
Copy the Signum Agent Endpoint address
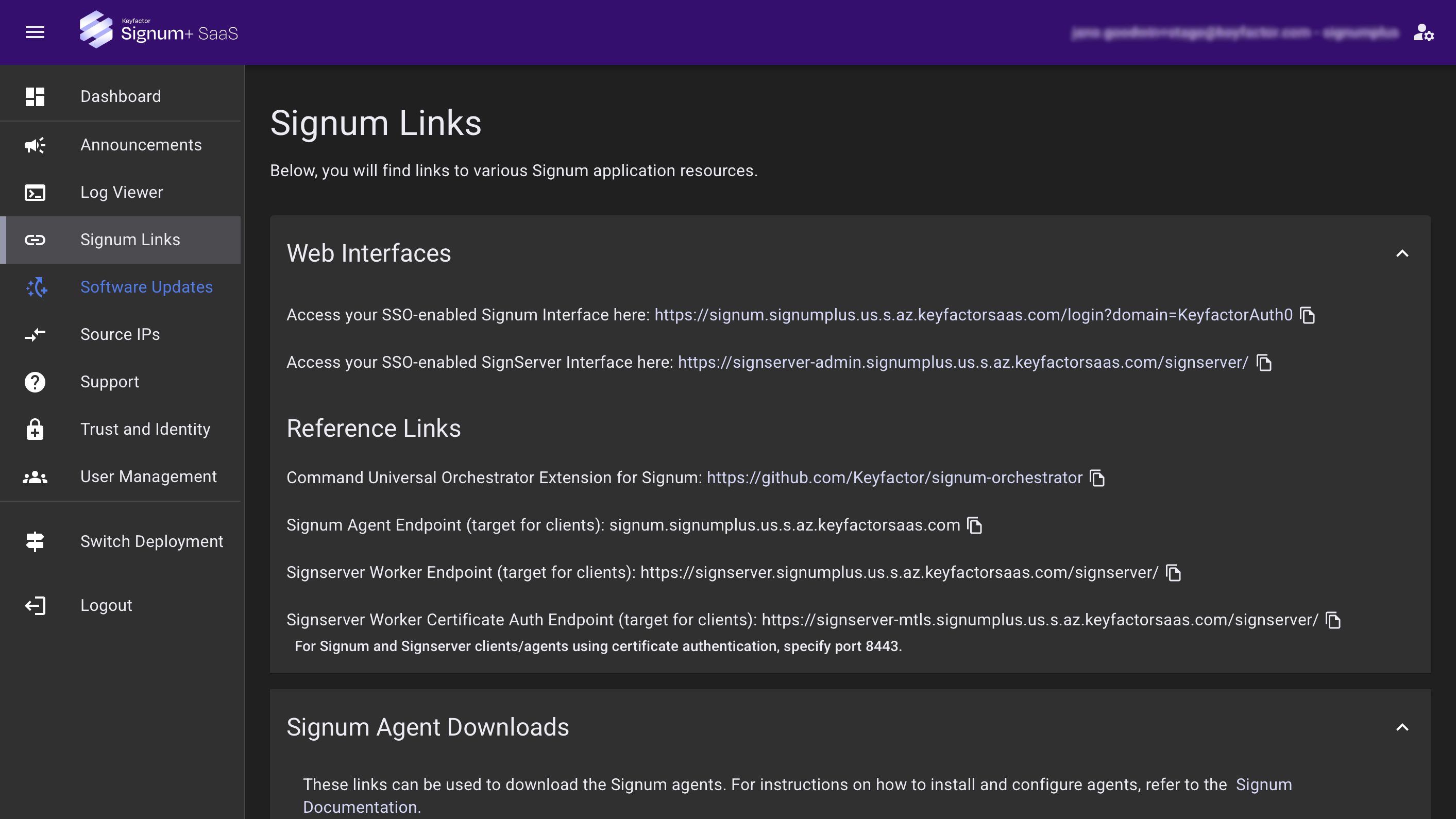pyautogui.click(x=974, y=525)
